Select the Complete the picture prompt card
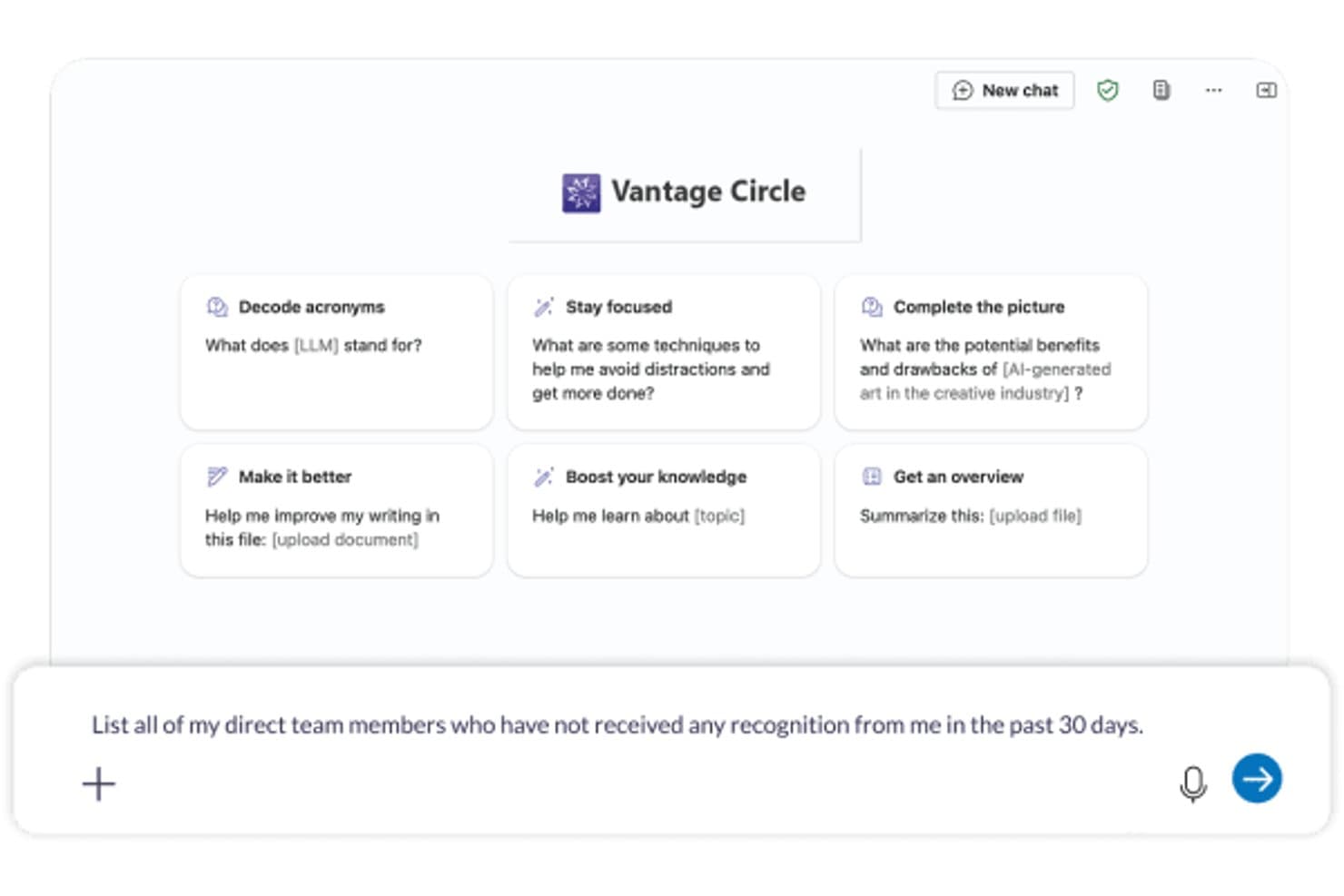 (991, 352)
